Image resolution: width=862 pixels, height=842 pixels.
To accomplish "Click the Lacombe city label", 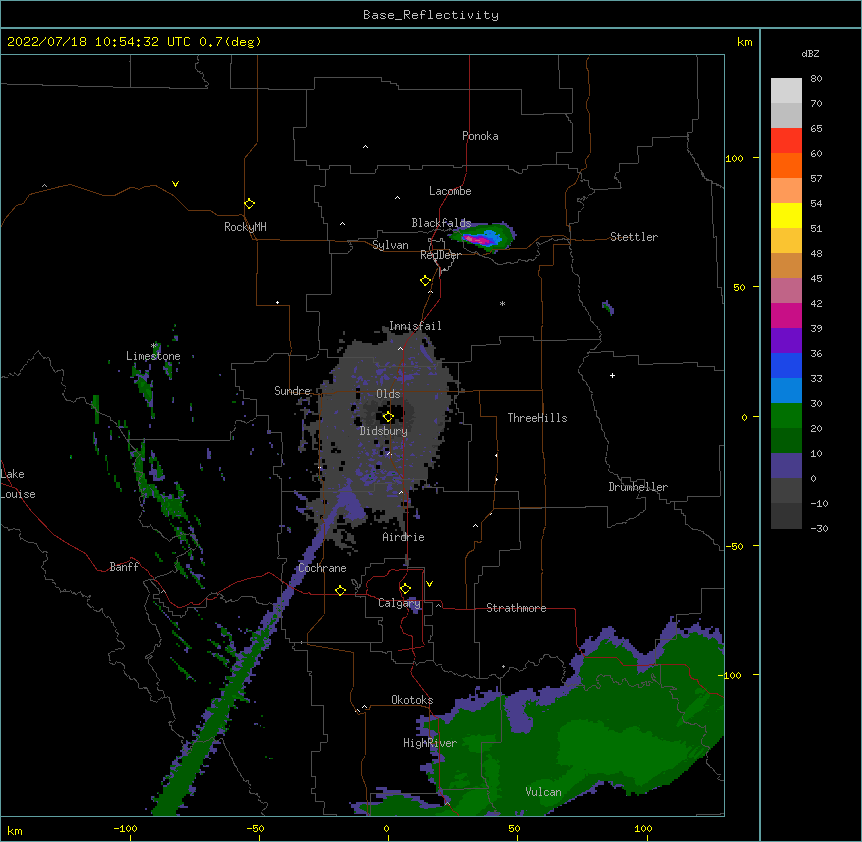I will (x=450, y=191).
